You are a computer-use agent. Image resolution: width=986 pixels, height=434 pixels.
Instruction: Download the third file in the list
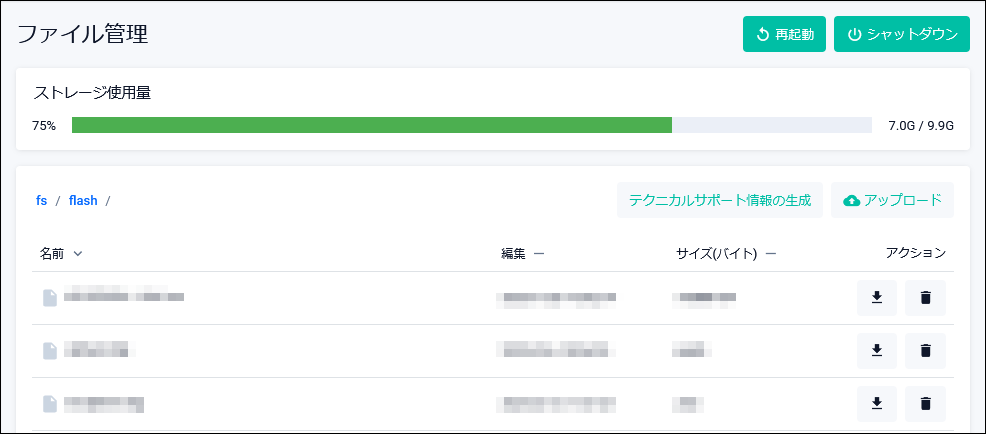877,404
